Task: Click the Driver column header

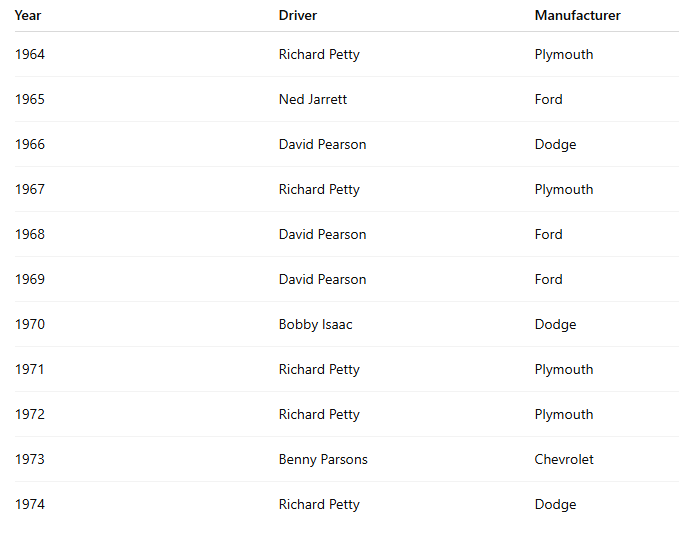Action: tap(298, 16)
